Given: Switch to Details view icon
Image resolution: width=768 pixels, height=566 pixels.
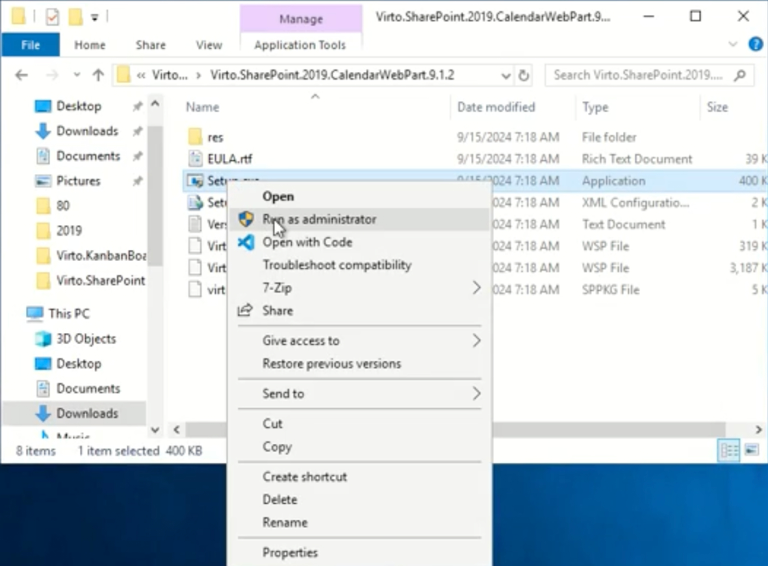Looking at the screenshot, I should point(729,450).
